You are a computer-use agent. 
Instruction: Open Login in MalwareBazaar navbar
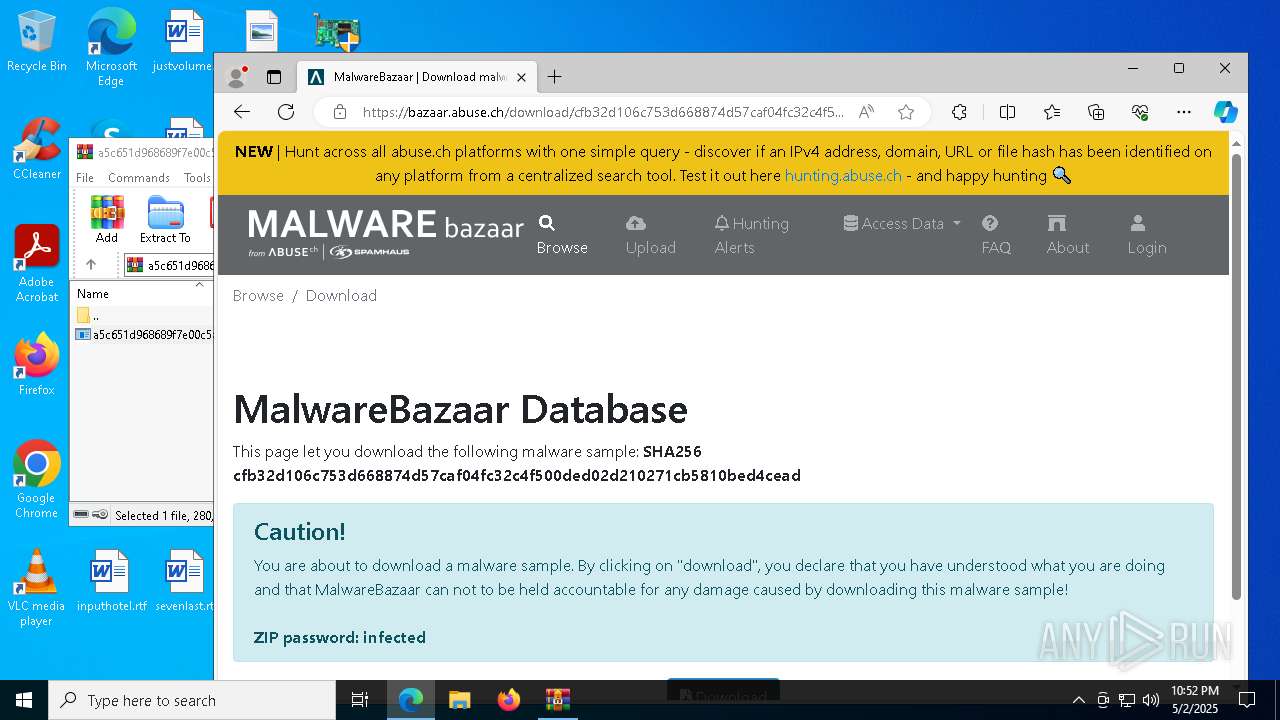pyautogui.click(x=1147, y=236)
